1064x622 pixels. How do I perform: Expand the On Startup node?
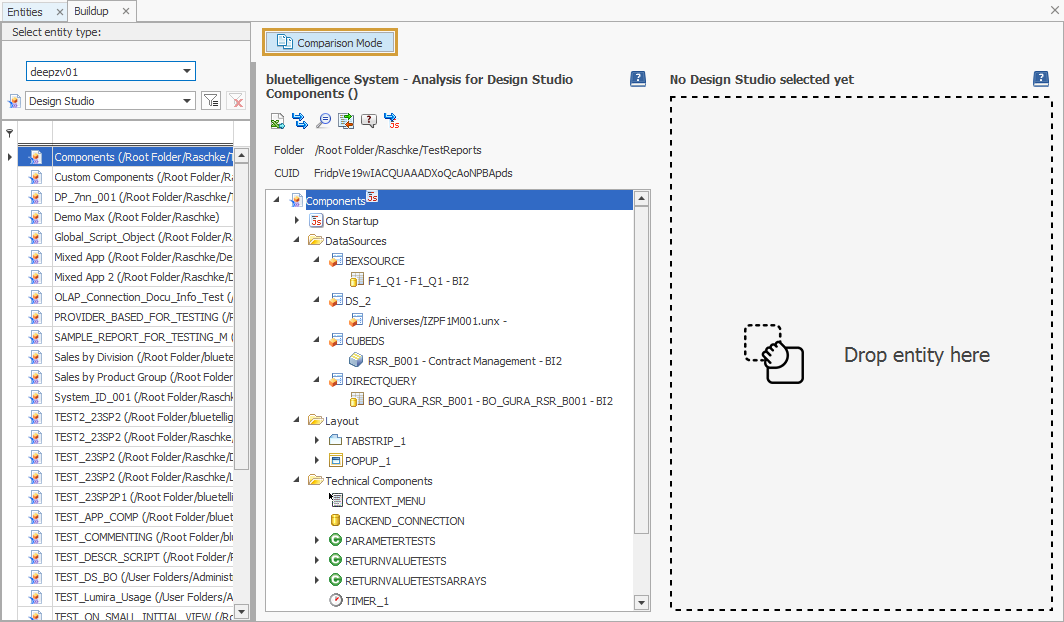[x=294, y=220]
